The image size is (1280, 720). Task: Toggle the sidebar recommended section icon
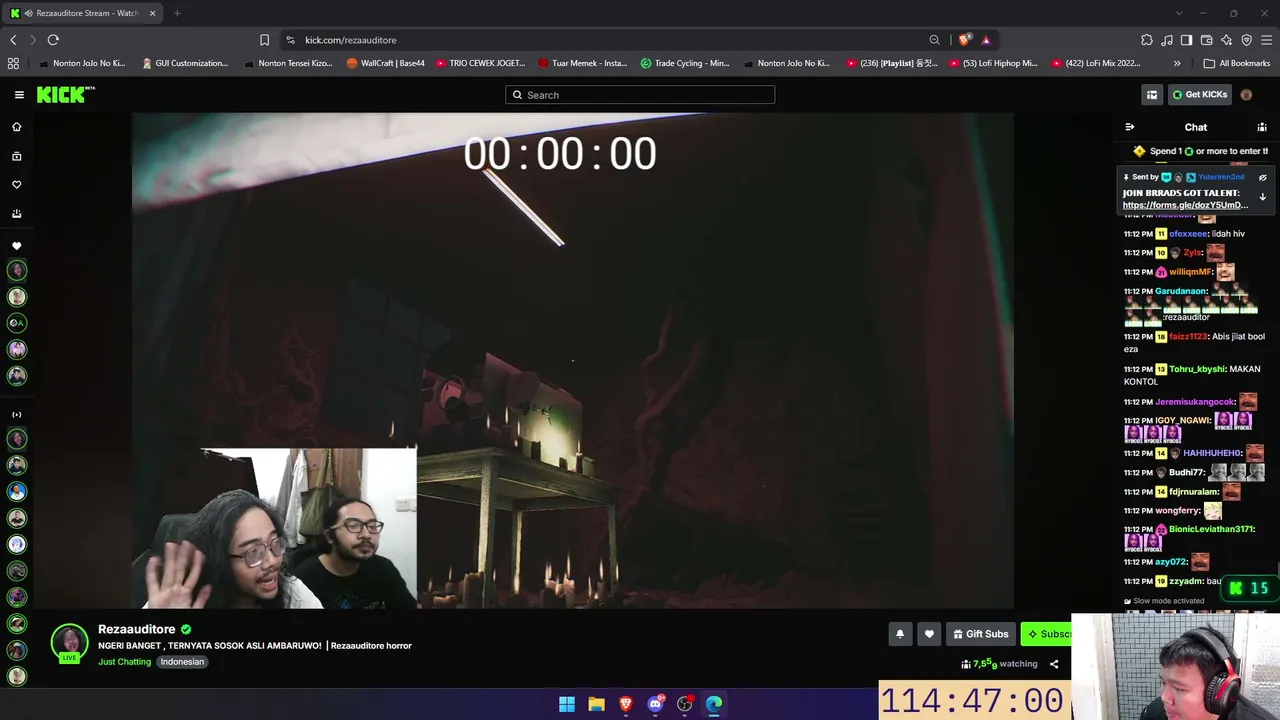coord(16,415)
